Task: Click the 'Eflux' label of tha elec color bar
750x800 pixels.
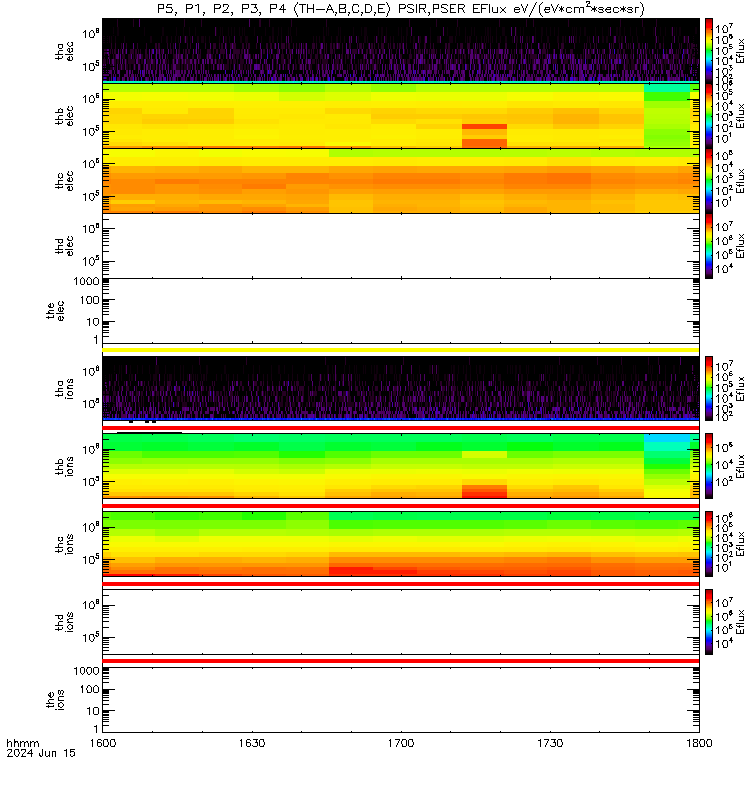Action: (x=741, y=51)
